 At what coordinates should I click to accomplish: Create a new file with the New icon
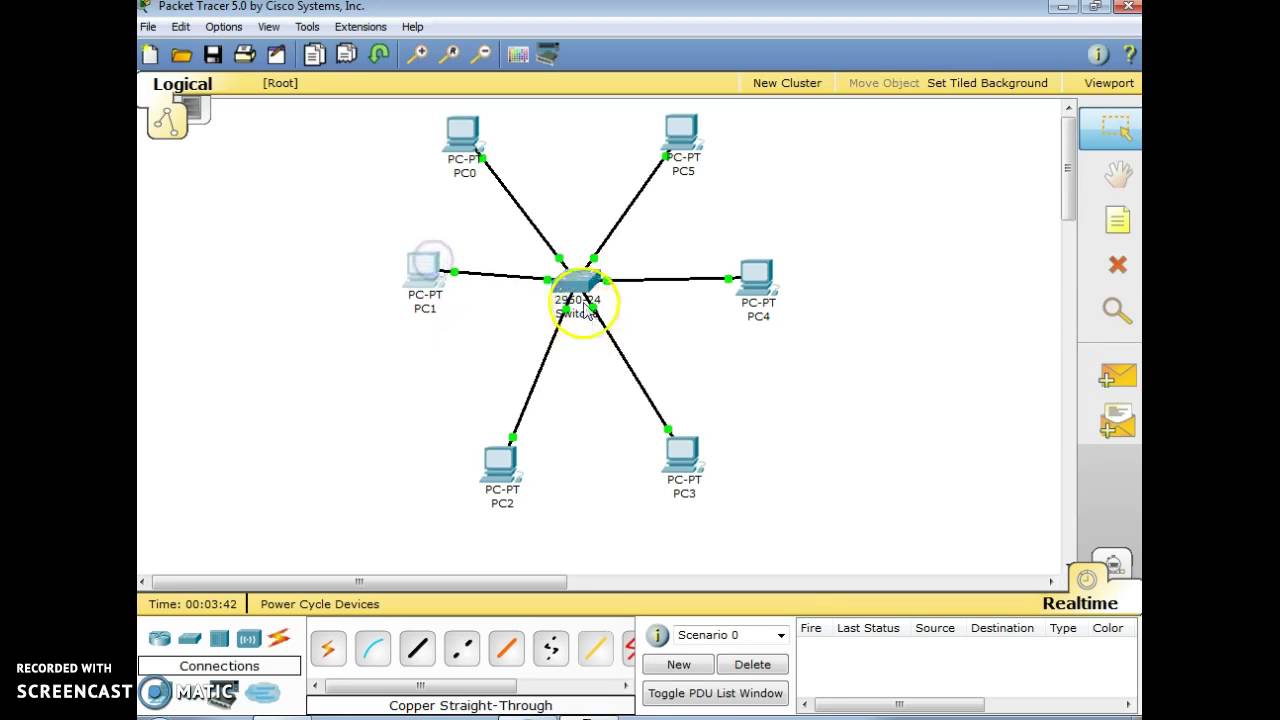click(x=150, y=55)
